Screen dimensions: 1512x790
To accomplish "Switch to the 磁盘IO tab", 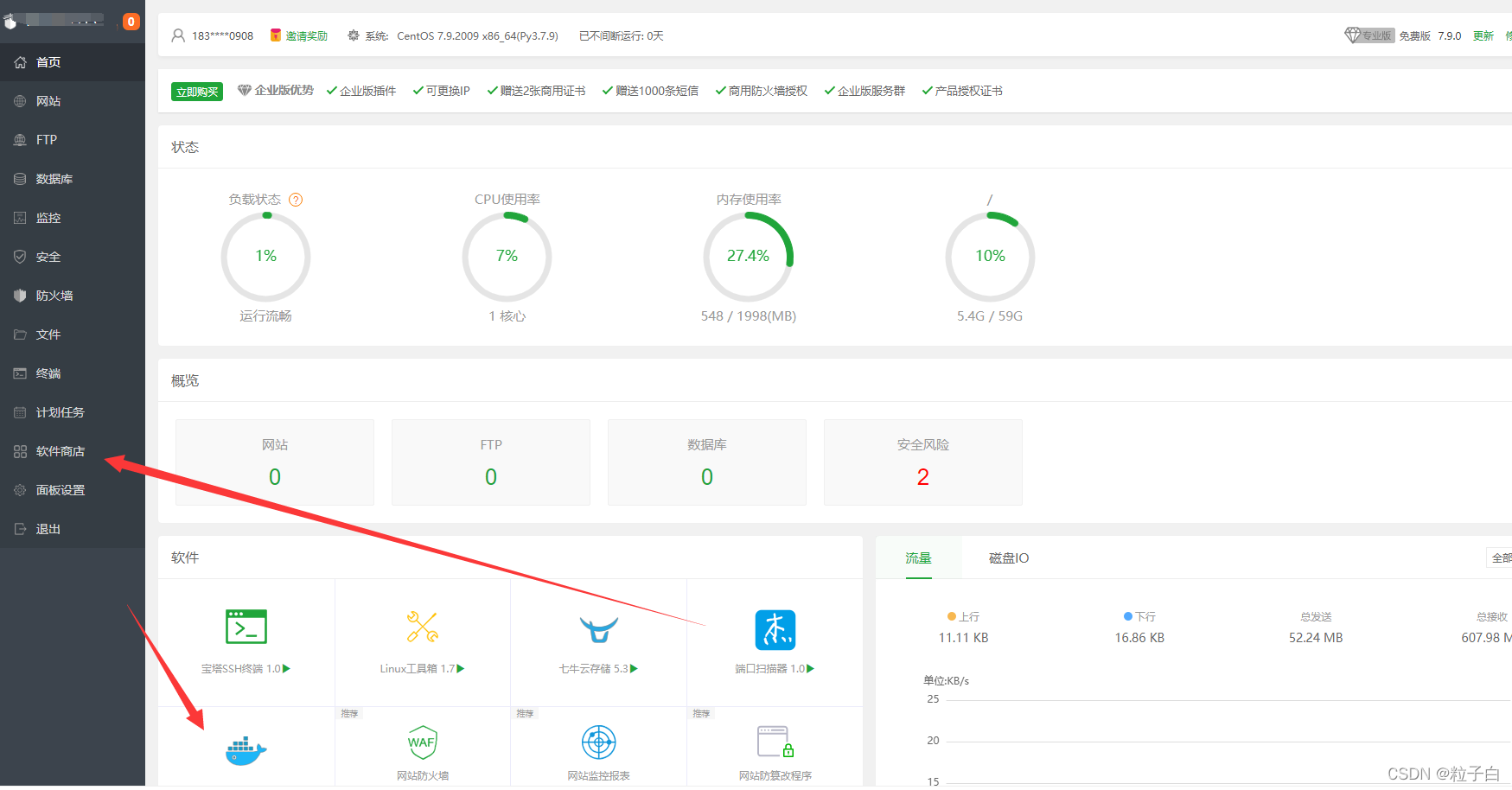I will tap(1009, 558).
